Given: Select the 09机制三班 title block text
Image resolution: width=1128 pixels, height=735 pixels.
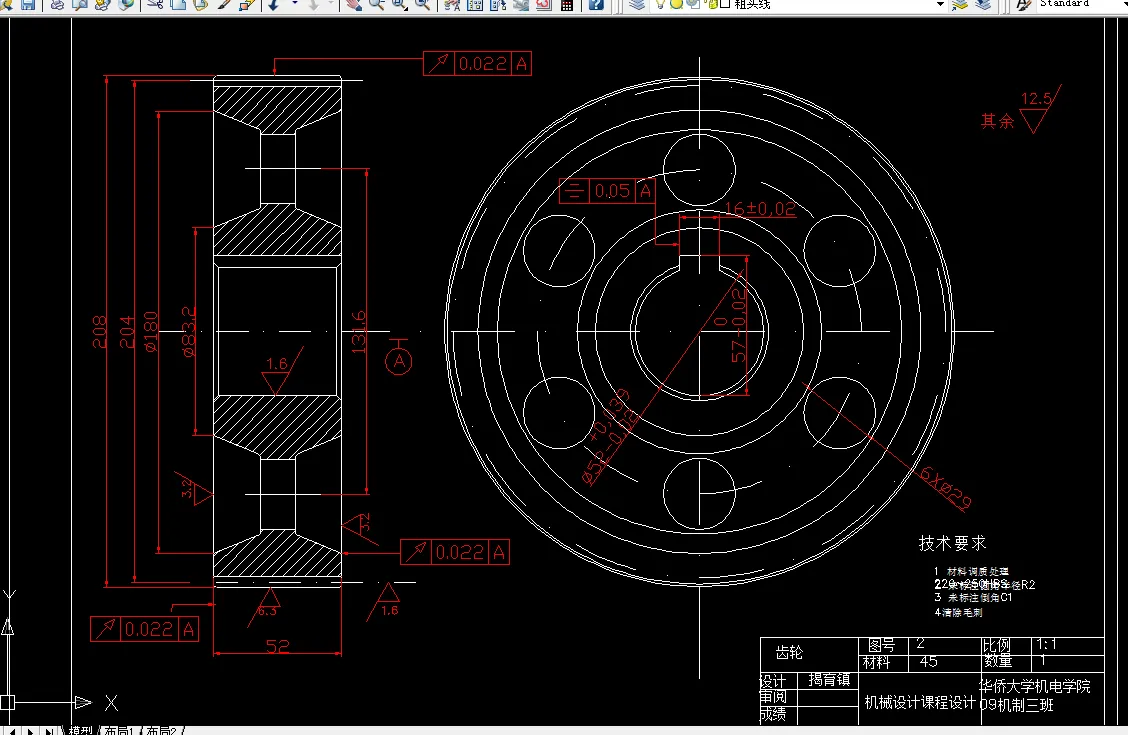Looking at the screenshot, I should coord(1016,705).
